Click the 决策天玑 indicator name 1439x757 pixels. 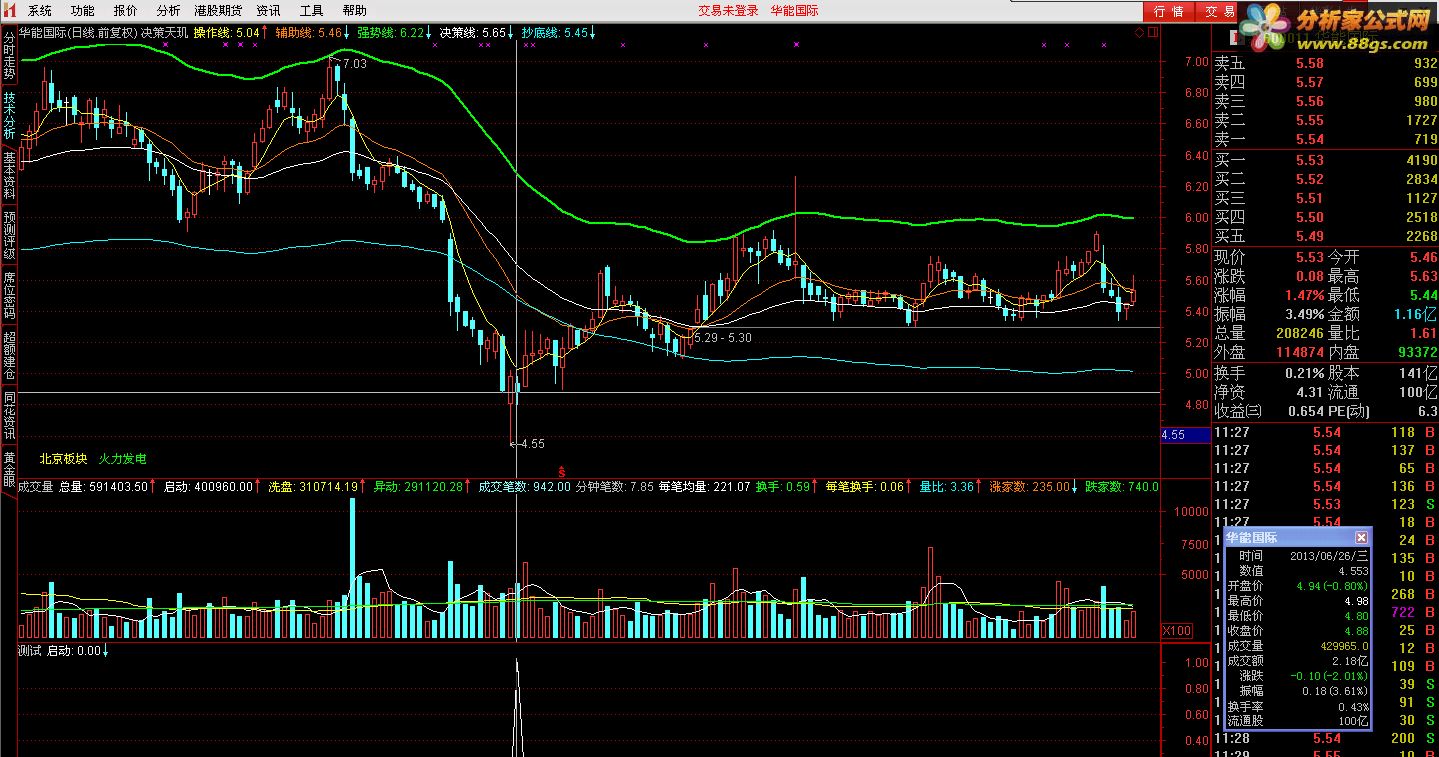[x=164, y=33]
